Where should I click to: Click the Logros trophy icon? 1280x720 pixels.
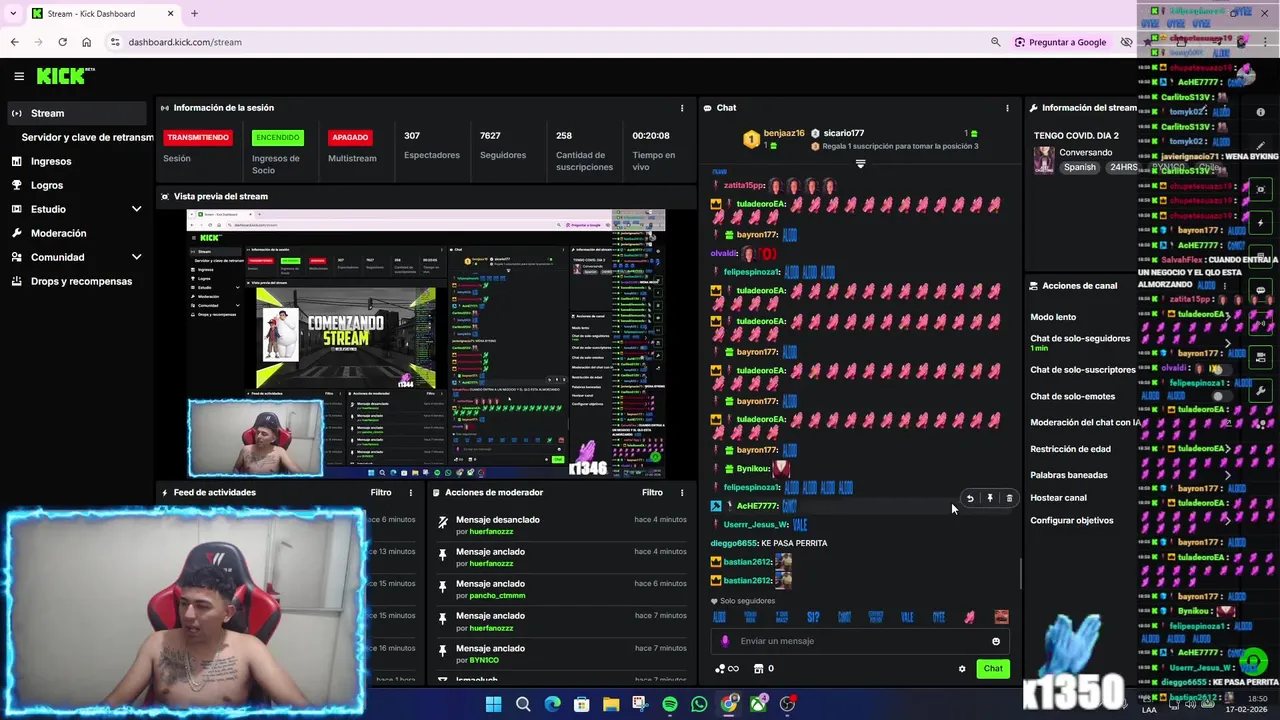pyautogui.click(x=17, y=185)
